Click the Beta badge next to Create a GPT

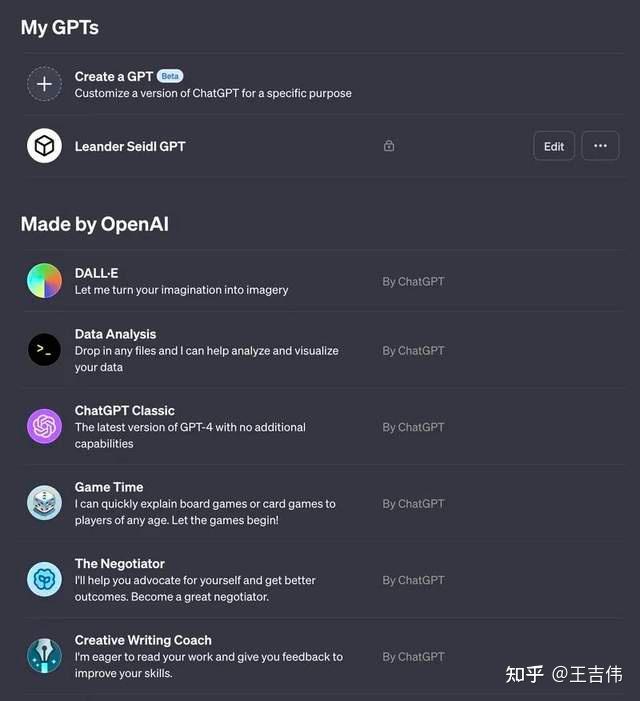170,76
